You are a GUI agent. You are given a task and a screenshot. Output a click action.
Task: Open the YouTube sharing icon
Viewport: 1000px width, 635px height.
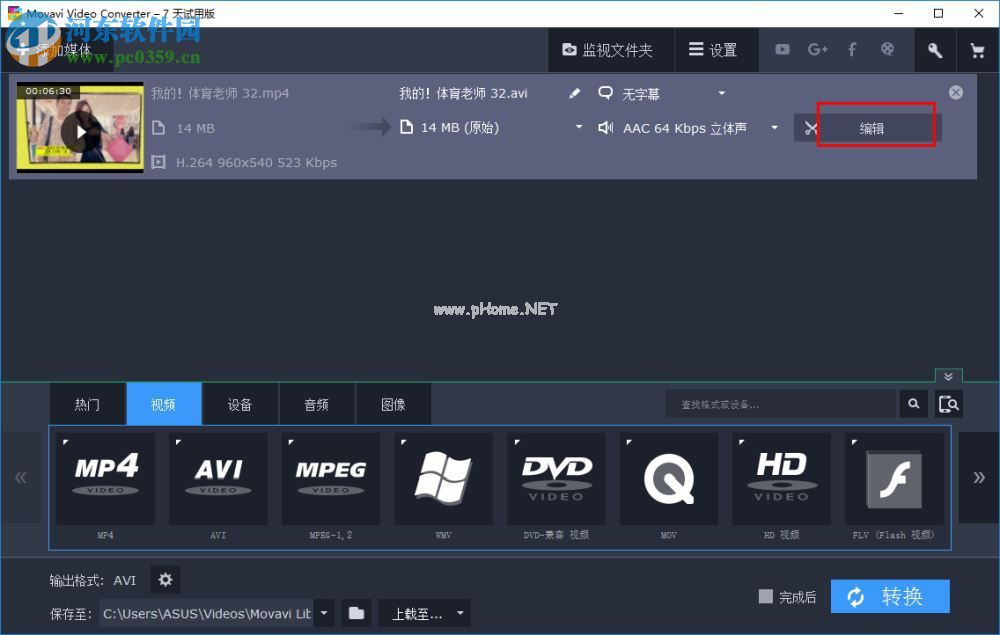point(782,49)
